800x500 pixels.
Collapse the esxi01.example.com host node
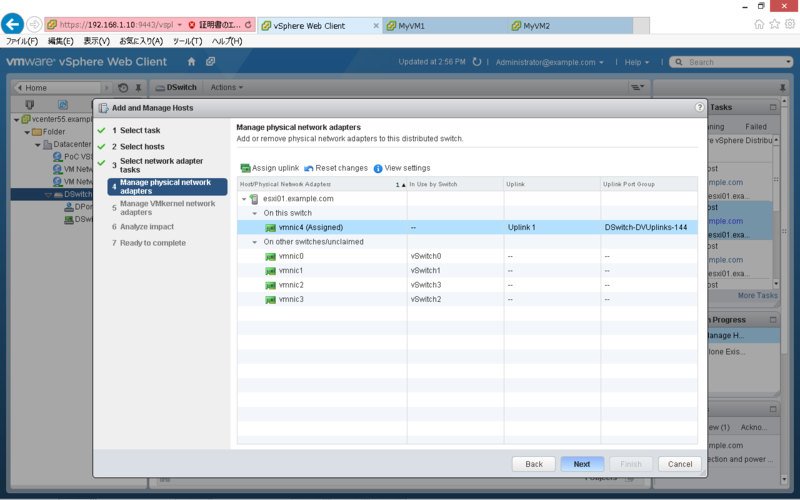click(244, 199)
